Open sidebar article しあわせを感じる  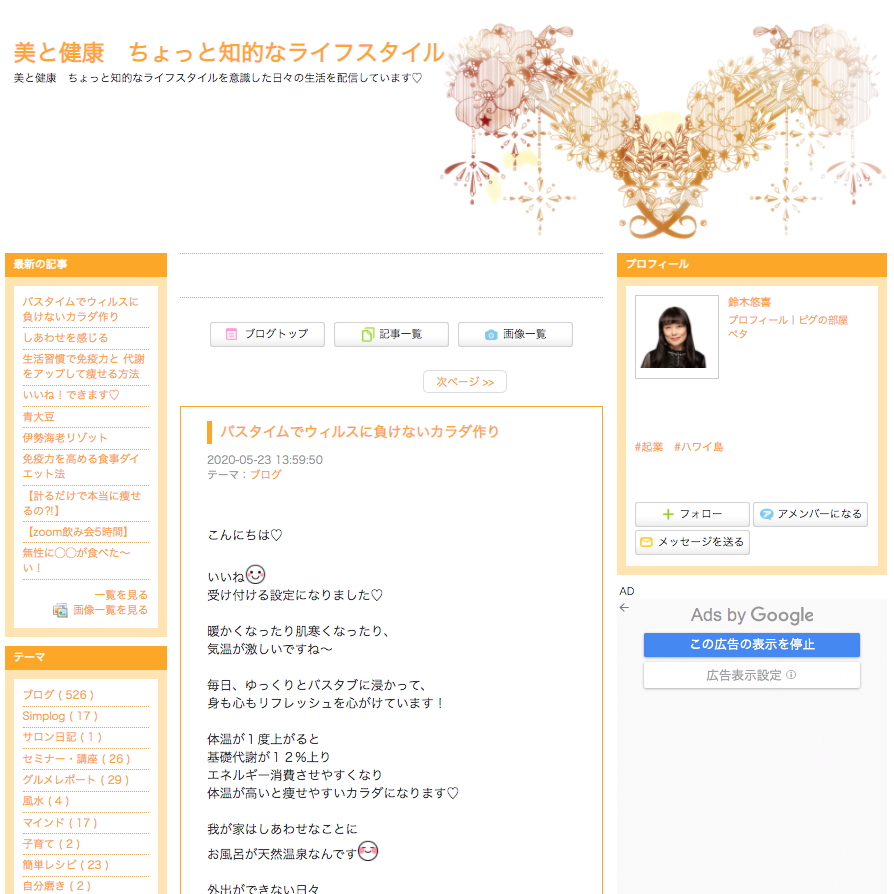(65, 338)
